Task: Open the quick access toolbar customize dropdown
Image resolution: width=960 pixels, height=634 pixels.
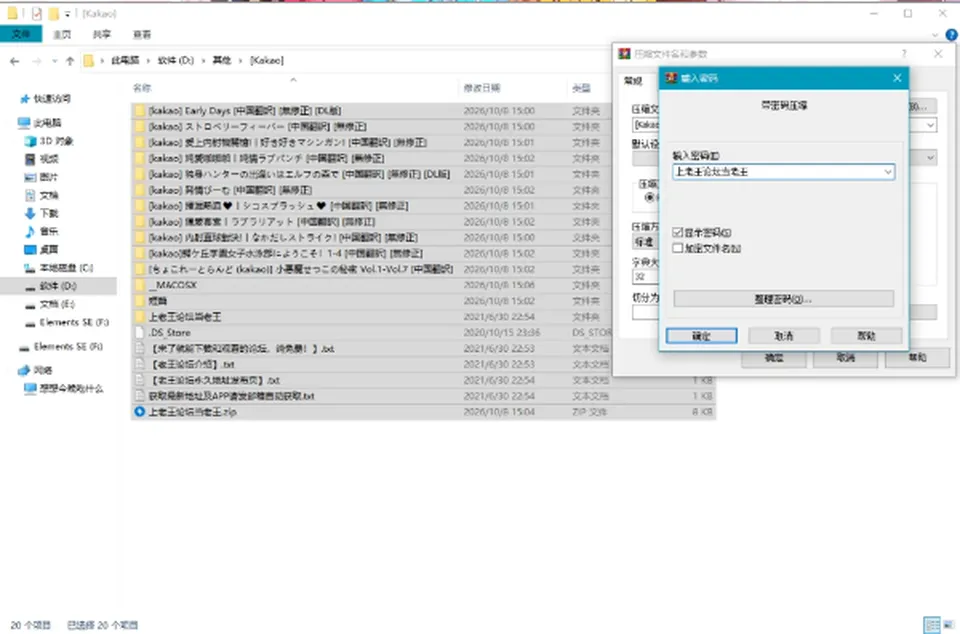Action: [67, 13]
